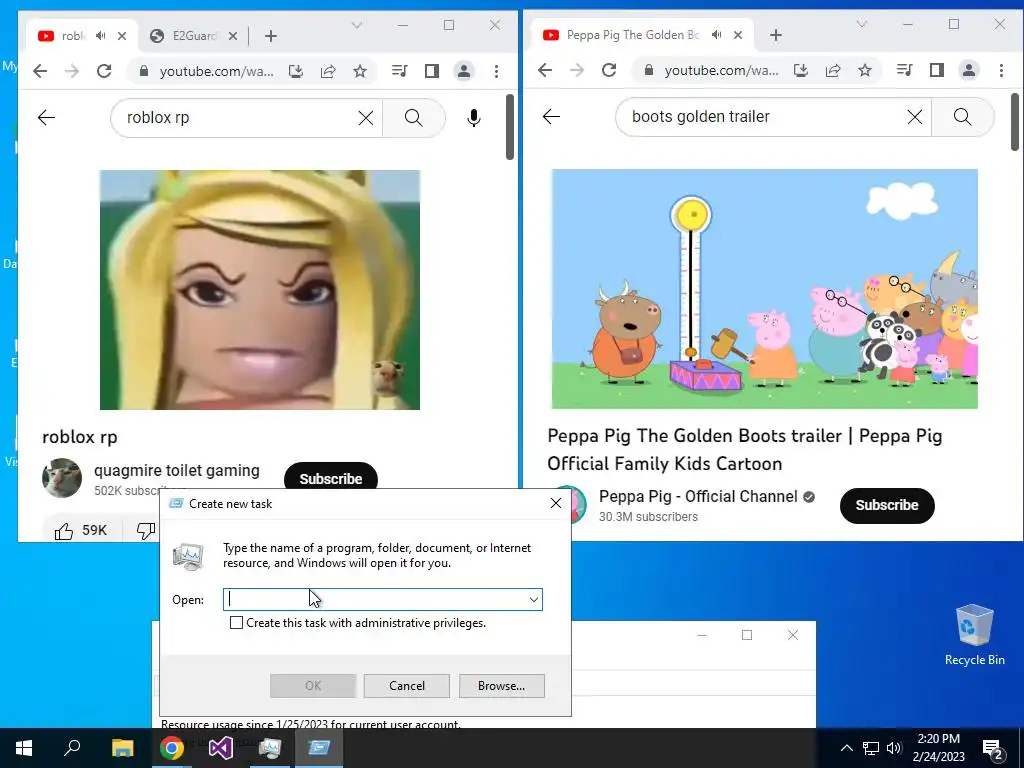Open profile icon in left Chrome window
This screenshot has height=768, width=1024.
pos(464,71)
